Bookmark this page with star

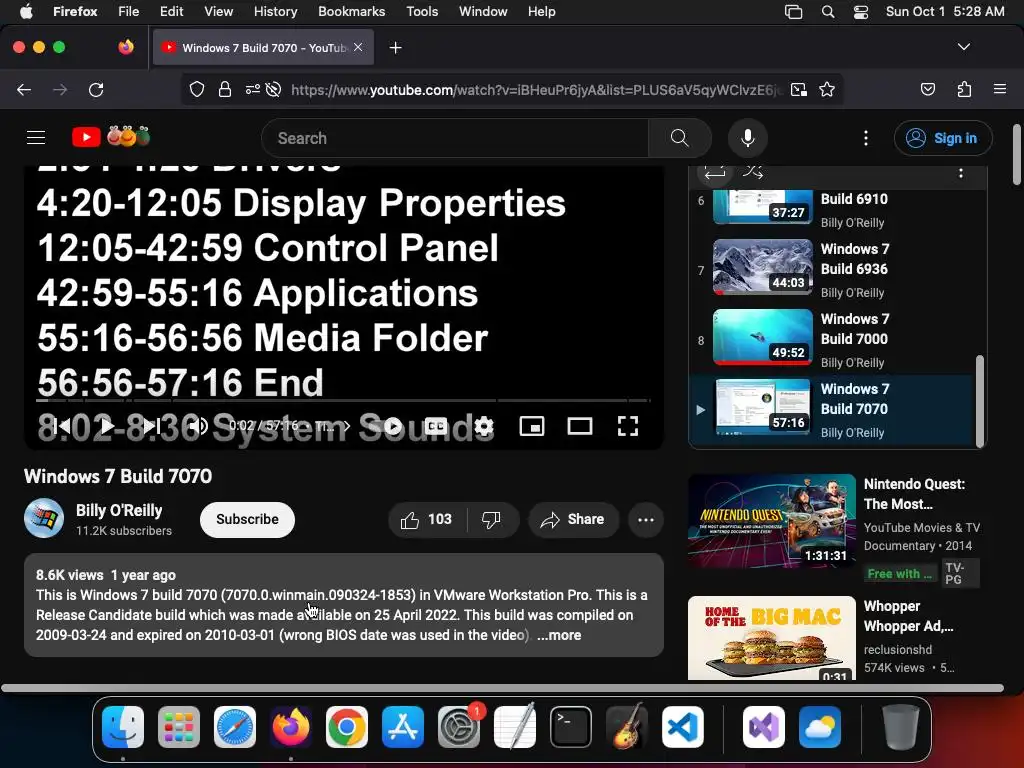coord(827,89)
